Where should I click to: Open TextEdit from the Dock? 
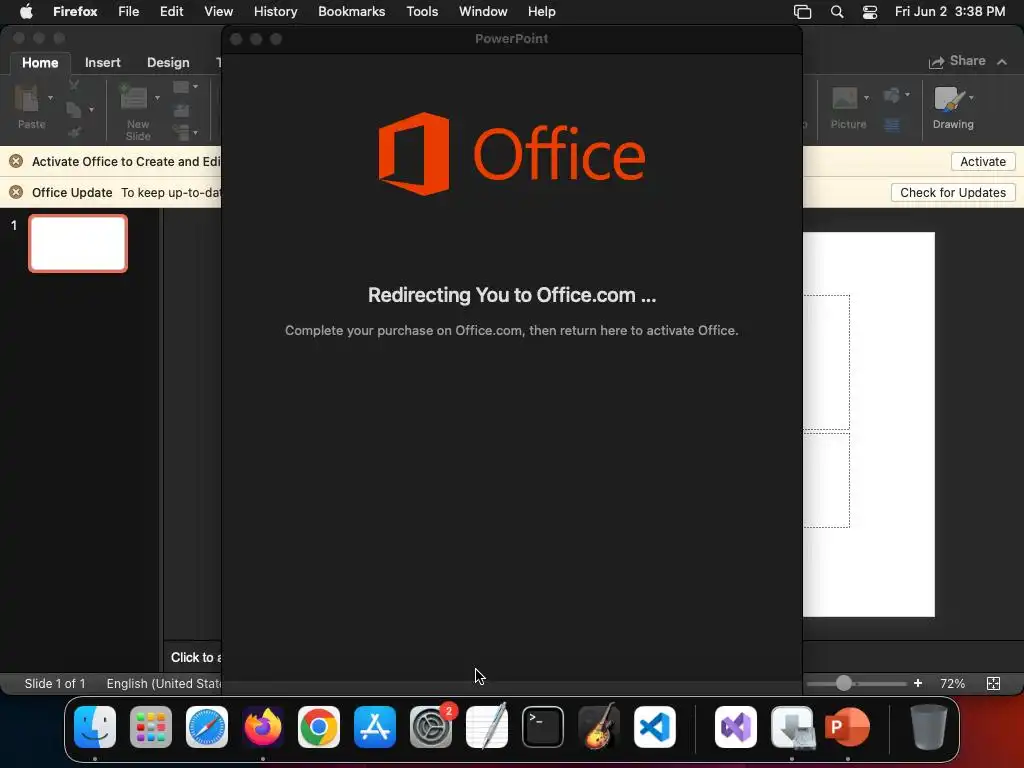[487, 727]
